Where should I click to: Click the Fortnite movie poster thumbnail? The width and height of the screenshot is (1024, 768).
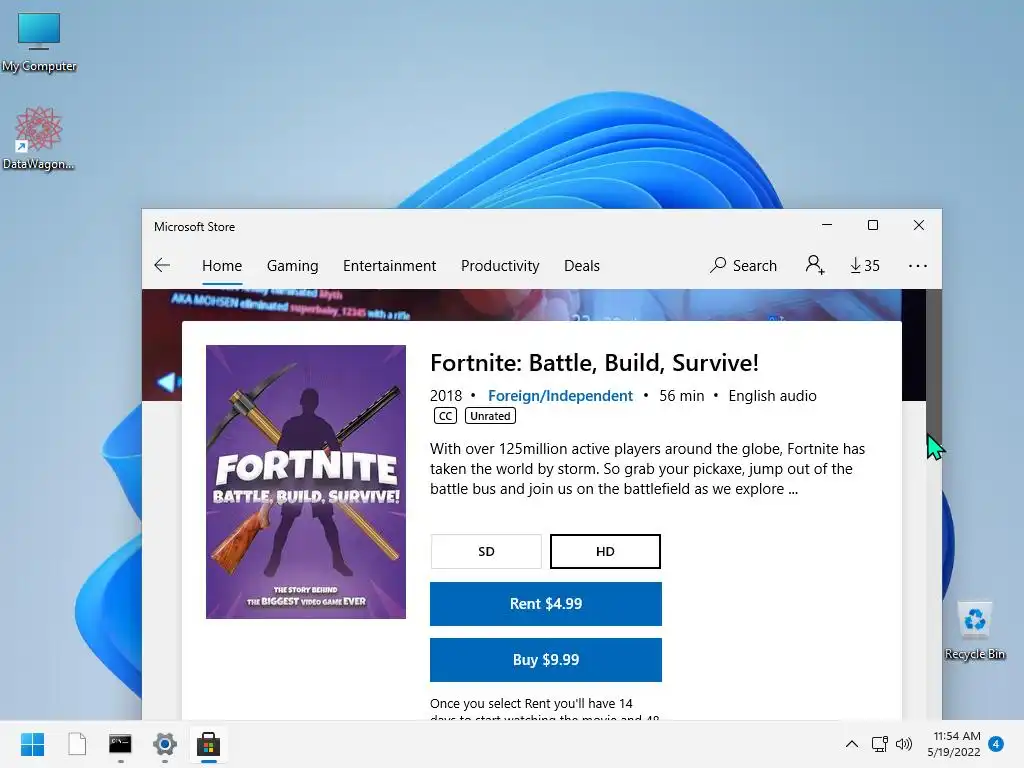[306, 482]
